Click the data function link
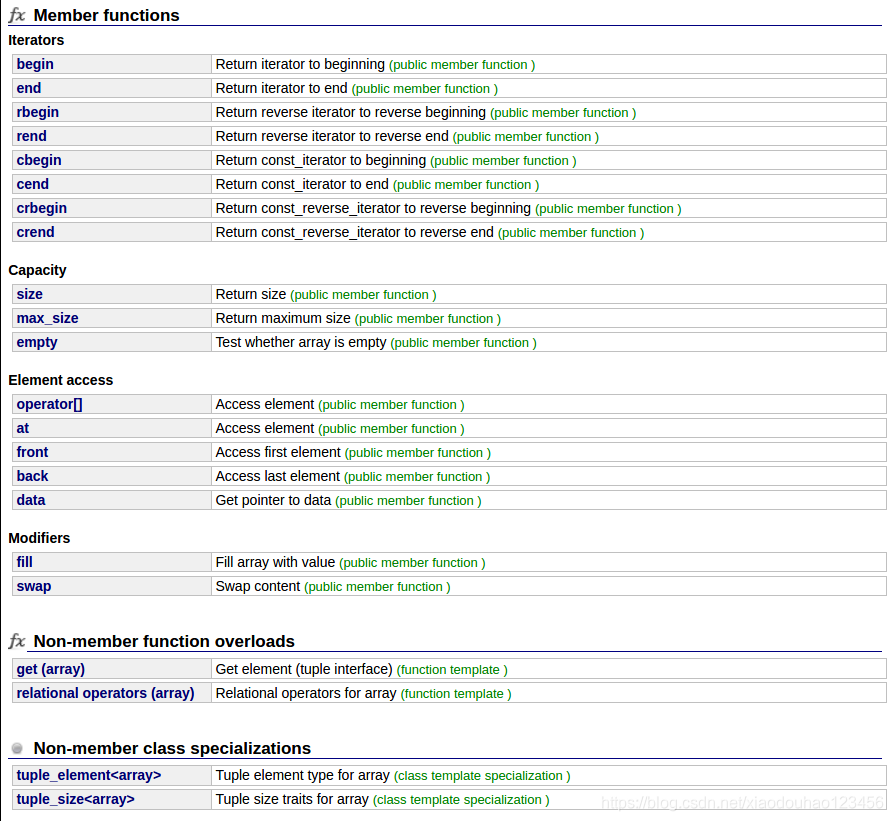The width and height of the screenshot is (893, 821). (x=31, y=499)
